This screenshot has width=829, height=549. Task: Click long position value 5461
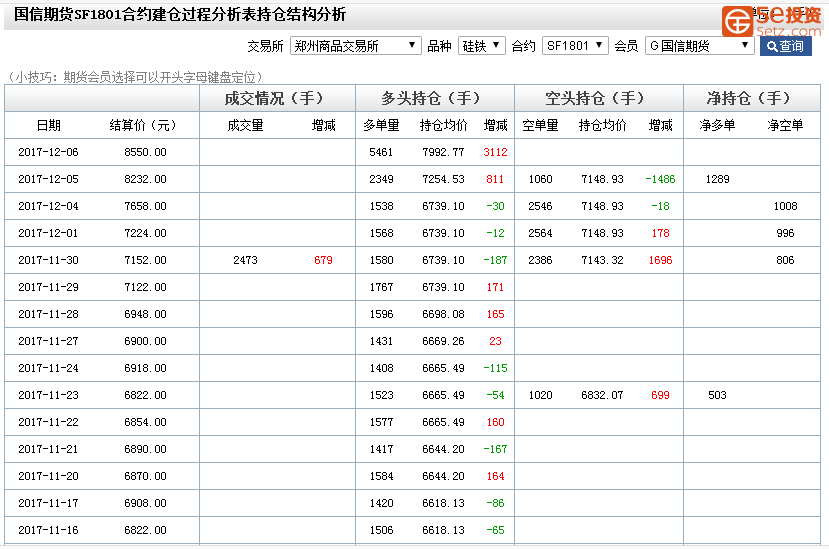[381, 152]
